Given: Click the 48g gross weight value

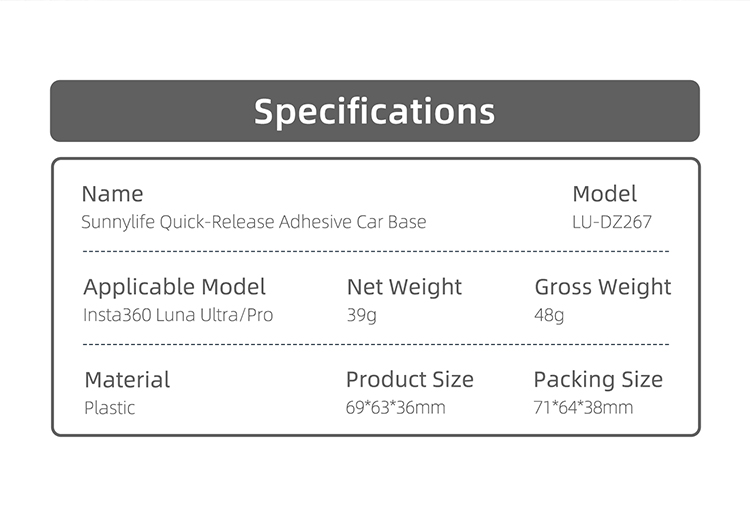Looking at the screenshot, I should click(549, 315).
